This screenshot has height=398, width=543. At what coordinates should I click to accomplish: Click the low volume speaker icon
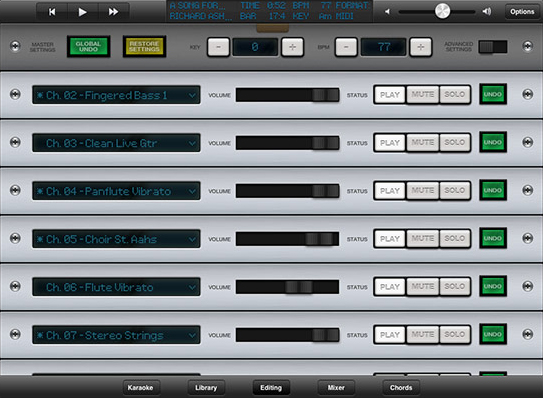[387, 12]
